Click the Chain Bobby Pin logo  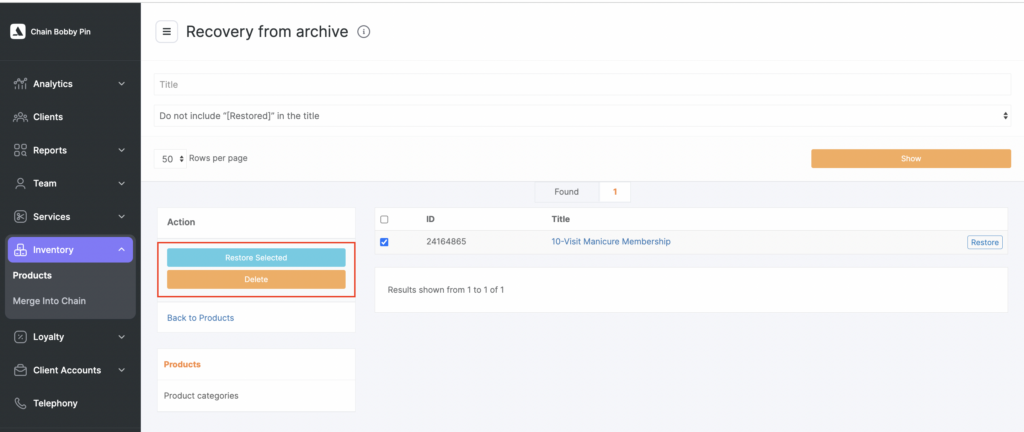(17, 31)
